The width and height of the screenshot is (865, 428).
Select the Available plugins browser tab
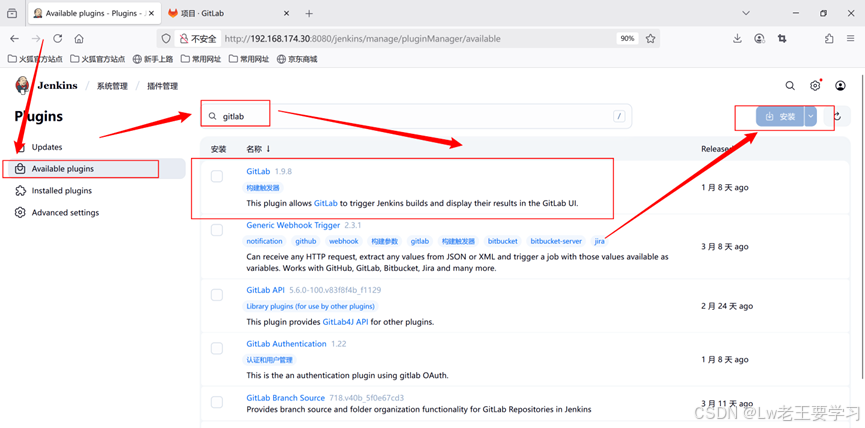[93, 13]
